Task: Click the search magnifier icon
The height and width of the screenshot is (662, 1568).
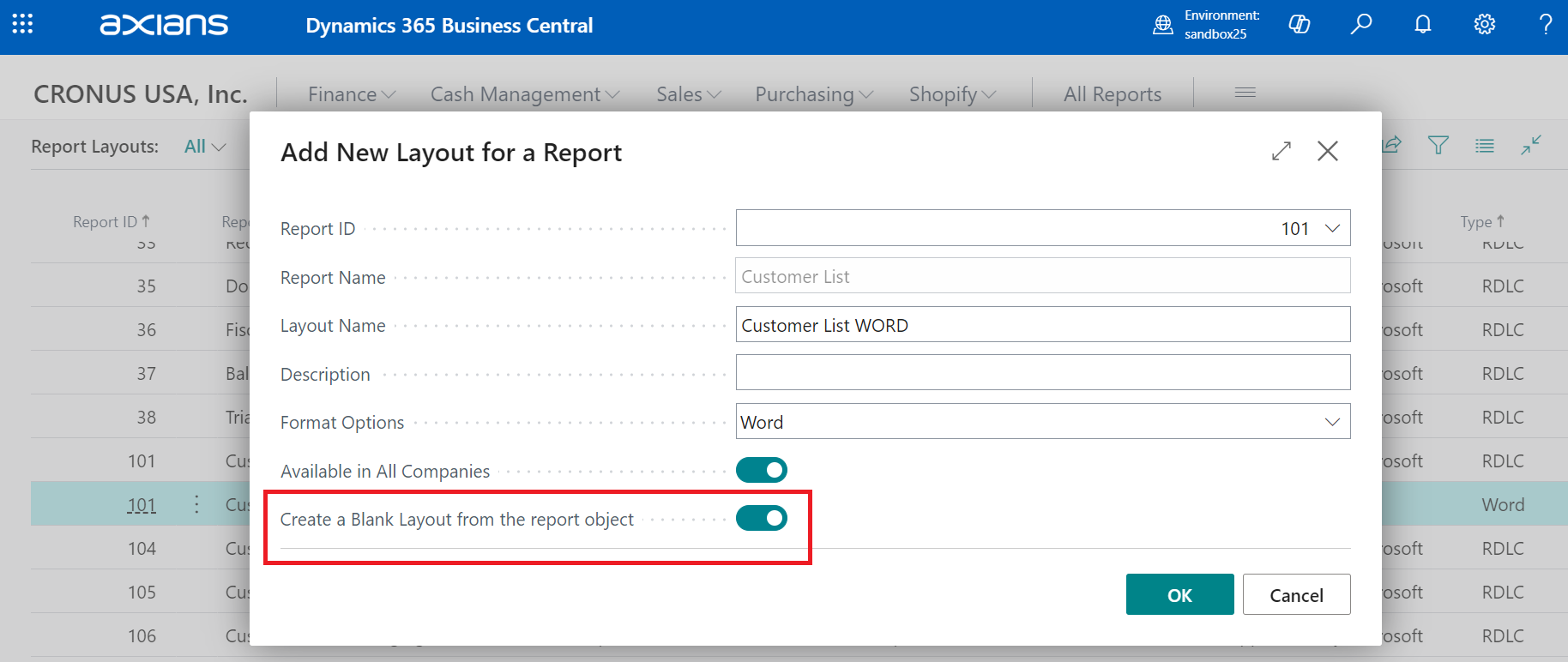Action: pos(1360,25)
